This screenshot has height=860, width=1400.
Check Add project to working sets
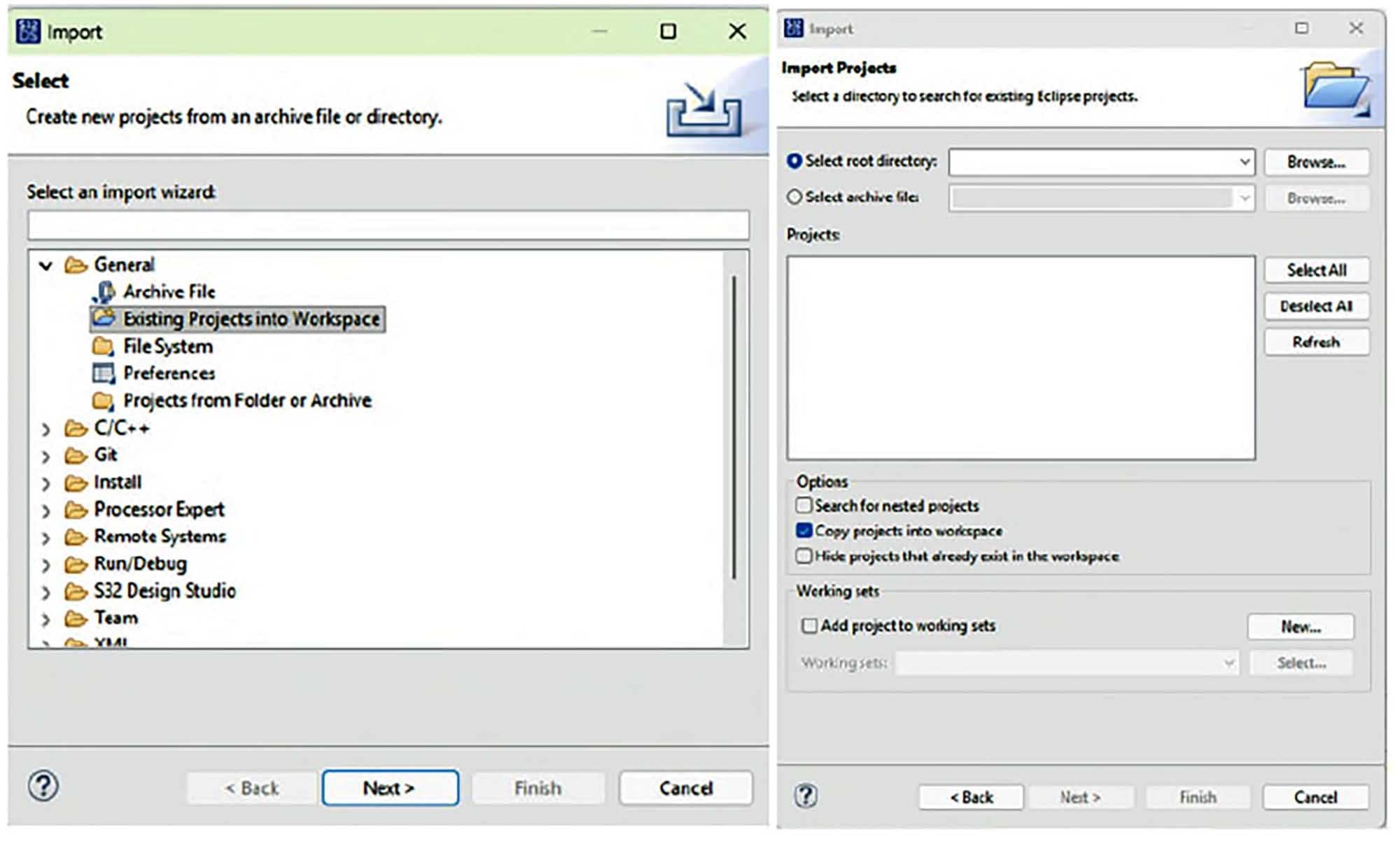click(x=809, y=625)
